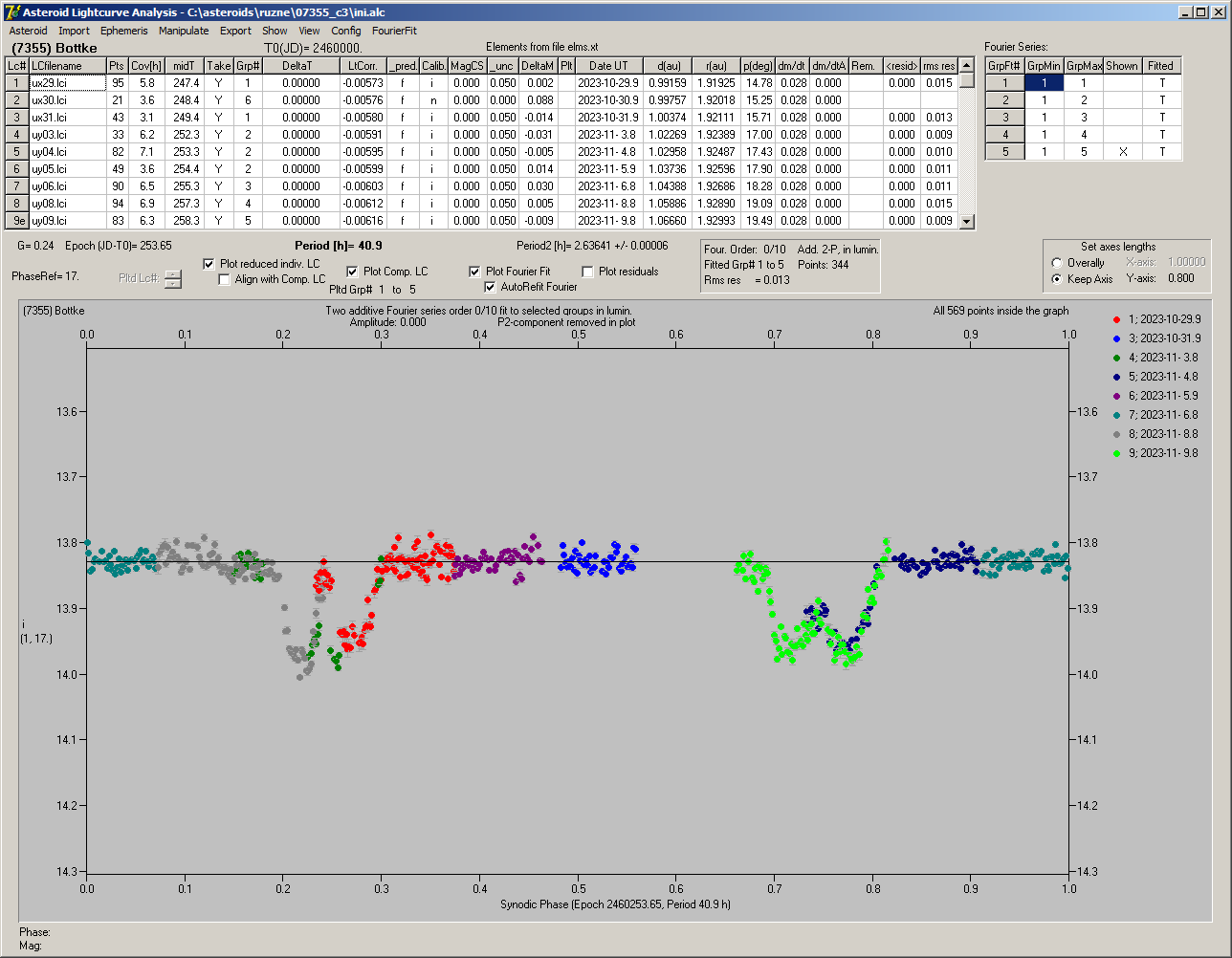The height and width of the screenshot is (958, 1232).
Task: Toggle Plot reduced indiv. LC checkbox
Action: point(209,264)
